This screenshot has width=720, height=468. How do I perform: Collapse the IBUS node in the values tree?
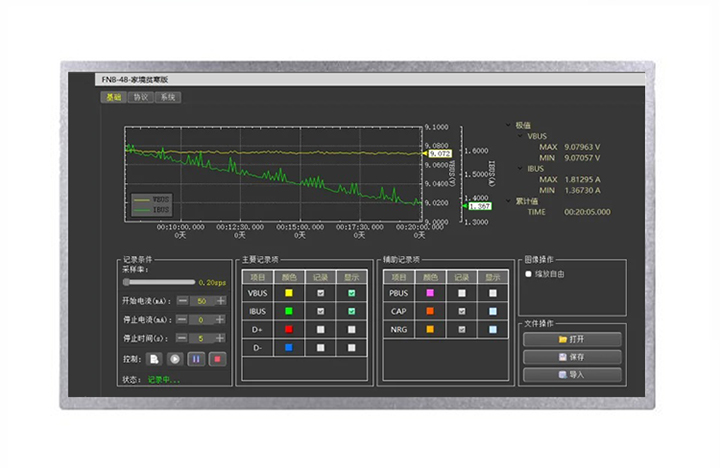pyautogui.click(x=520, y=168)
